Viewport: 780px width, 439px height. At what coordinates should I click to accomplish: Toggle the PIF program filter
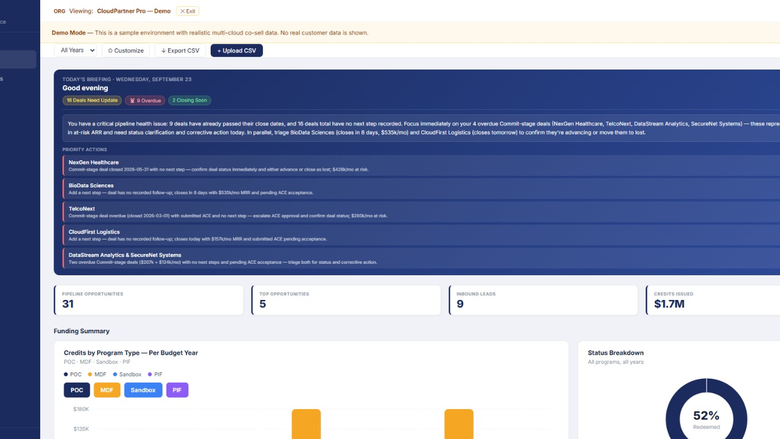(x=177, y=390)
